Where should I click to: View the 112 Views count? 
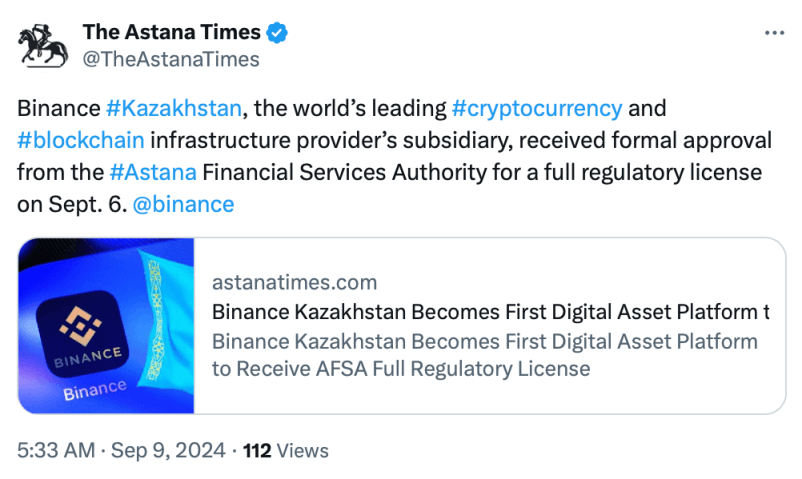pos(285,451)
